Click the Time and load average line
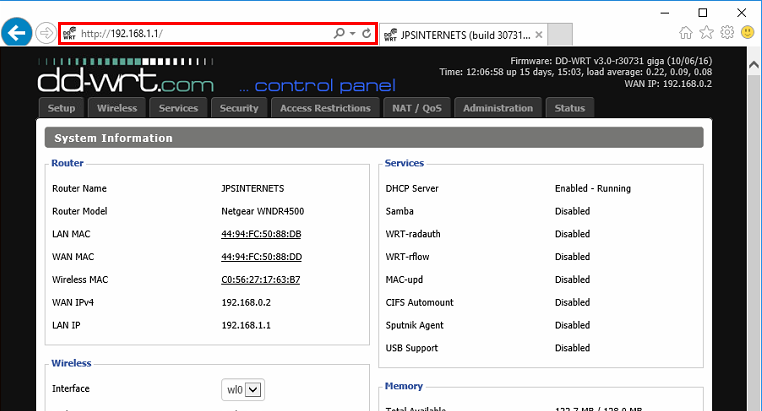The width and height of the screenshot is (762, 411). click(576, 72)
